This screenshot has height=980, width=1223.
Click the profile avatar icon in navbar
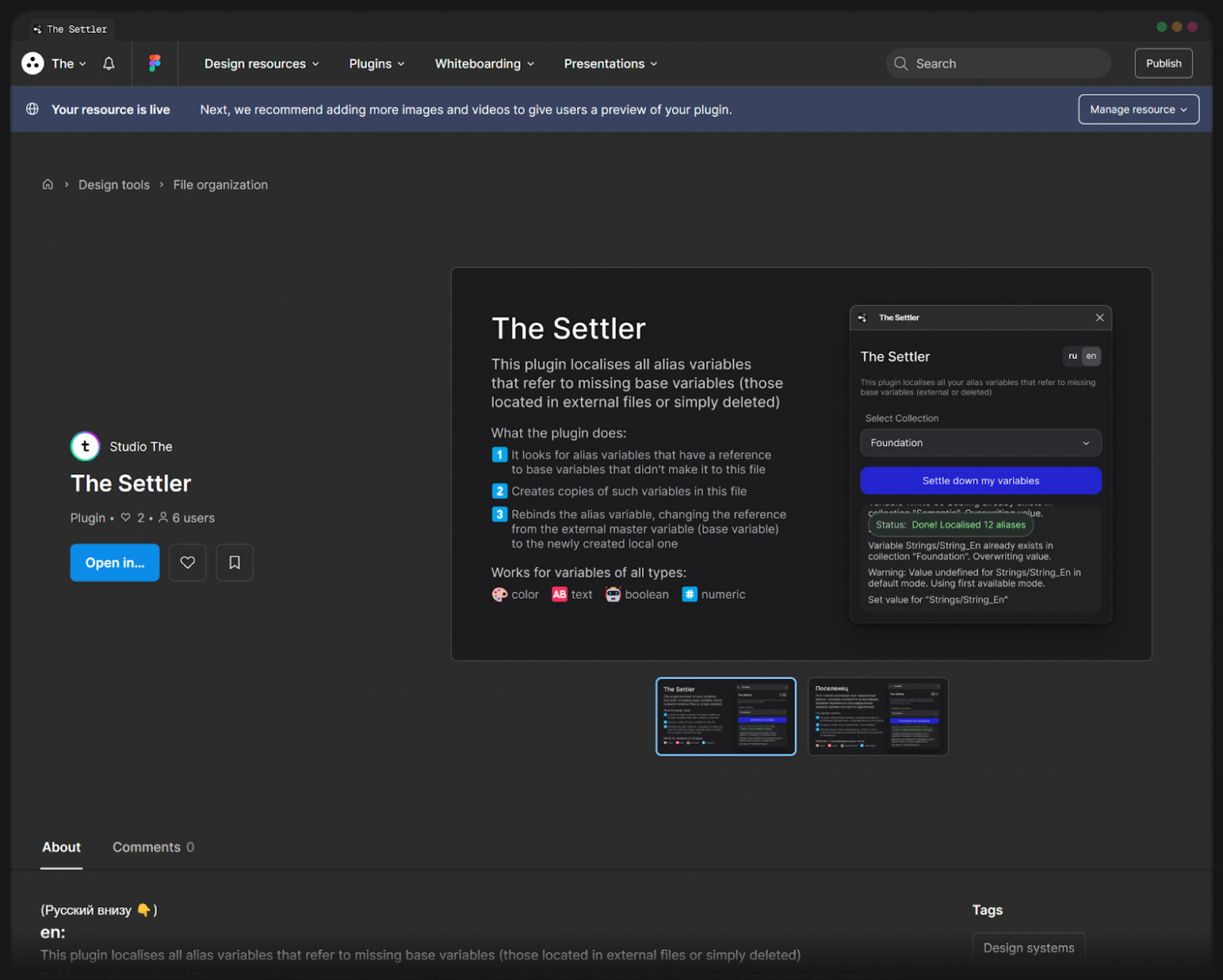click(33, 64)
